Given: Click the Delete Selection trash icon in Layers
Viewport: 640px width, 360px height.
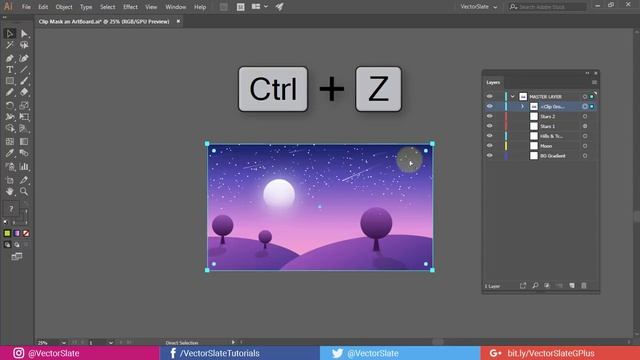Looking at the screenshot, I should [x=584, y=286].
